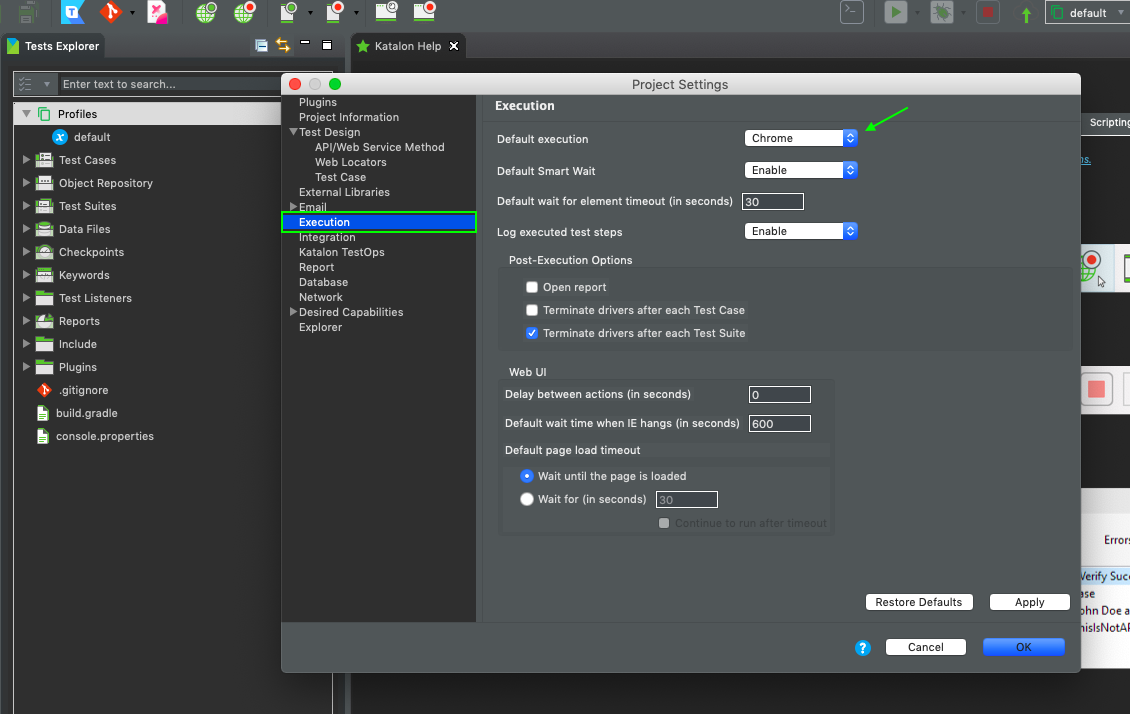Collapse all in Tests Explorer
This screenshot has width=1130, height=714.
pyautogui.click(x=262, y=46)
